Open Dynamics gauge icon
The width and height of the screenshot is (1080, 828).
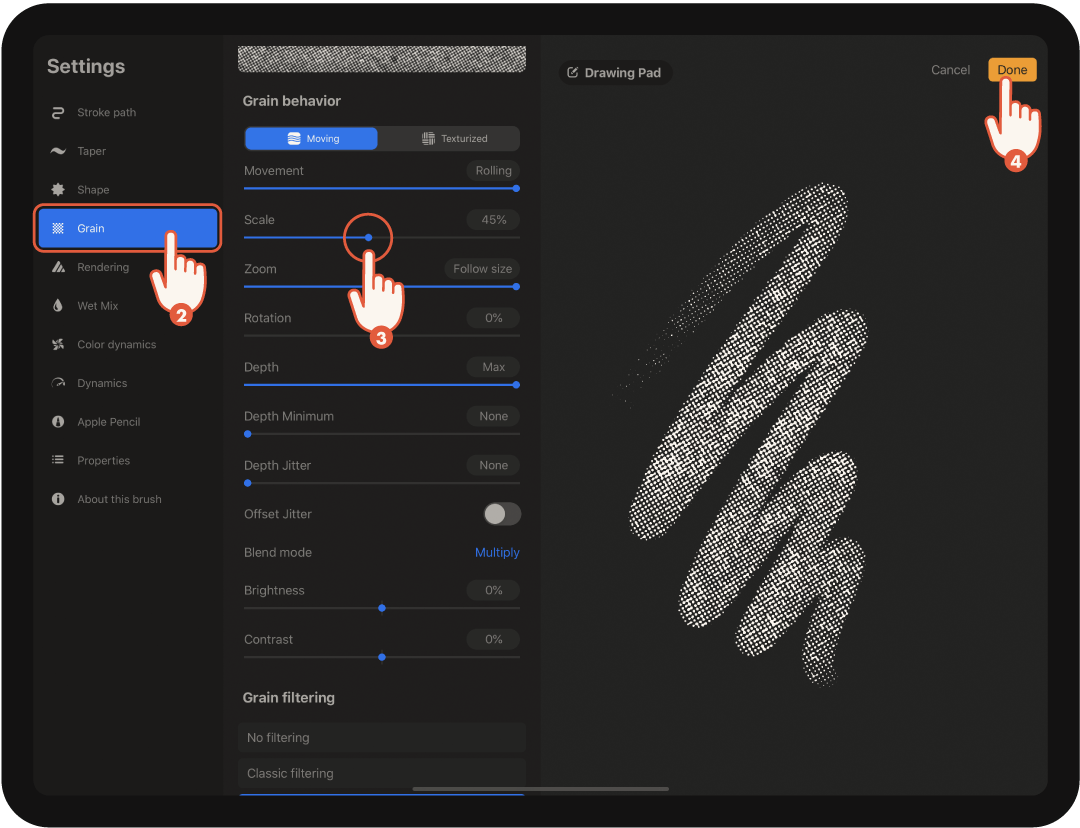tap(58, 383)
